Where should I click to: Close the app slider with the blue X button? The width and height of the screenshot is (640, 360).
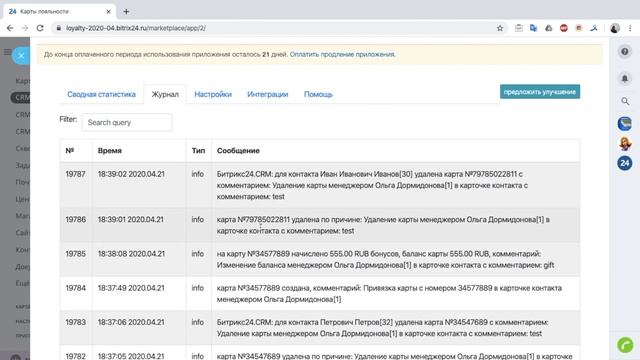tap(21, 56)
